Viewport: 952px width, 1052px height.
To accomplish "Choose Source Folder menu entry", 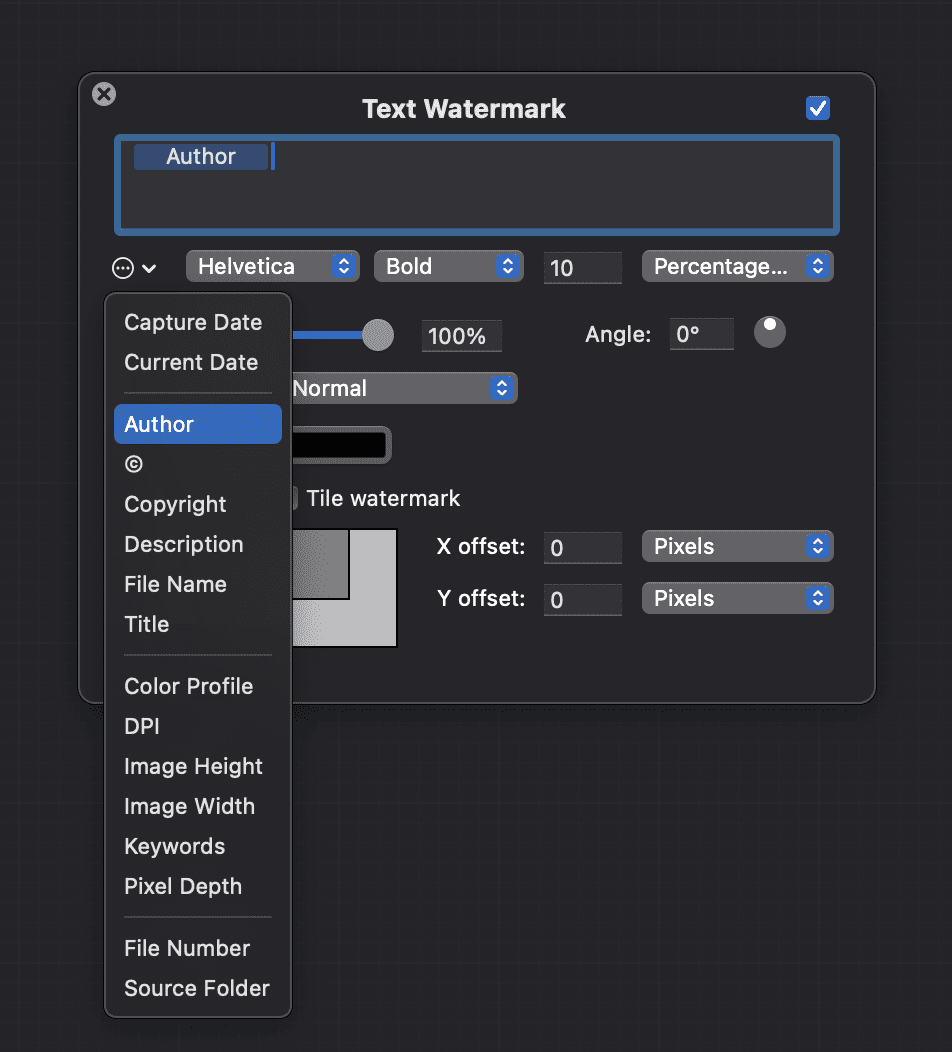I will (197, 989).
